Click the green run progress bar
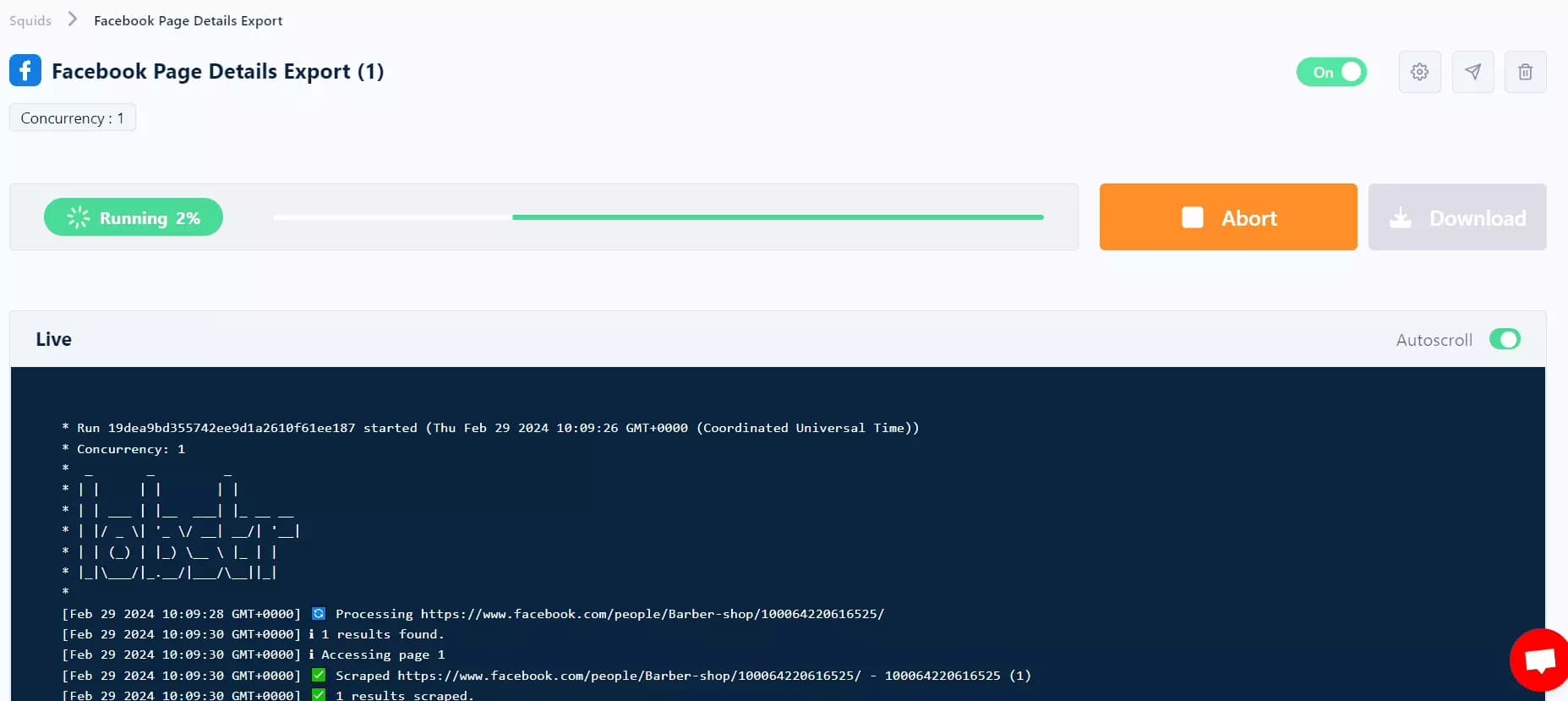The image size is (1568, 701). [778, 217]
